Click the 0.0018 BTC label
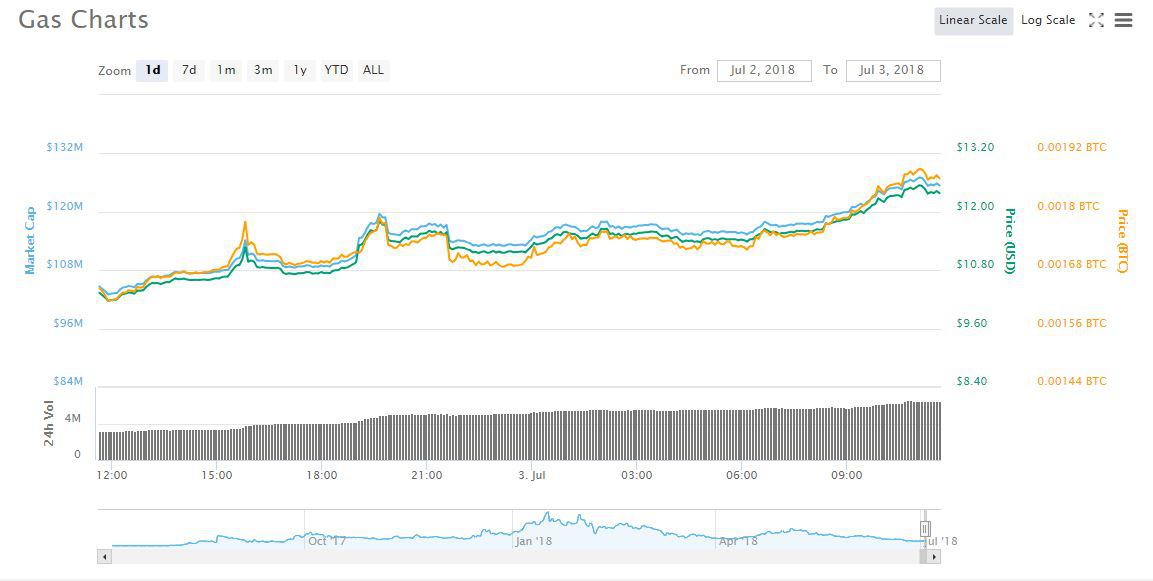 pyautogui.click(x=1068, y=206)
